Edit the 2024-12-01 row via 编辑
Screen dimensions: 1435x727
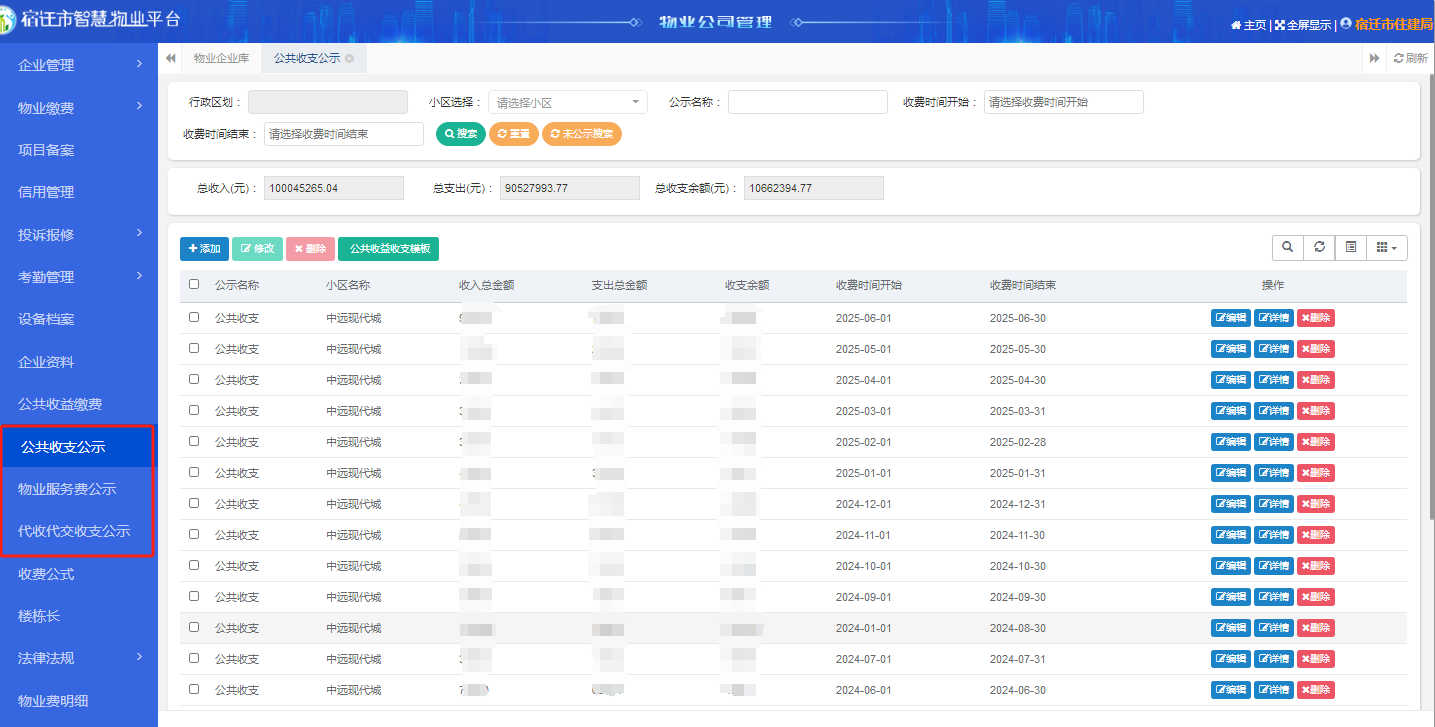click(x=1231, y=504)
